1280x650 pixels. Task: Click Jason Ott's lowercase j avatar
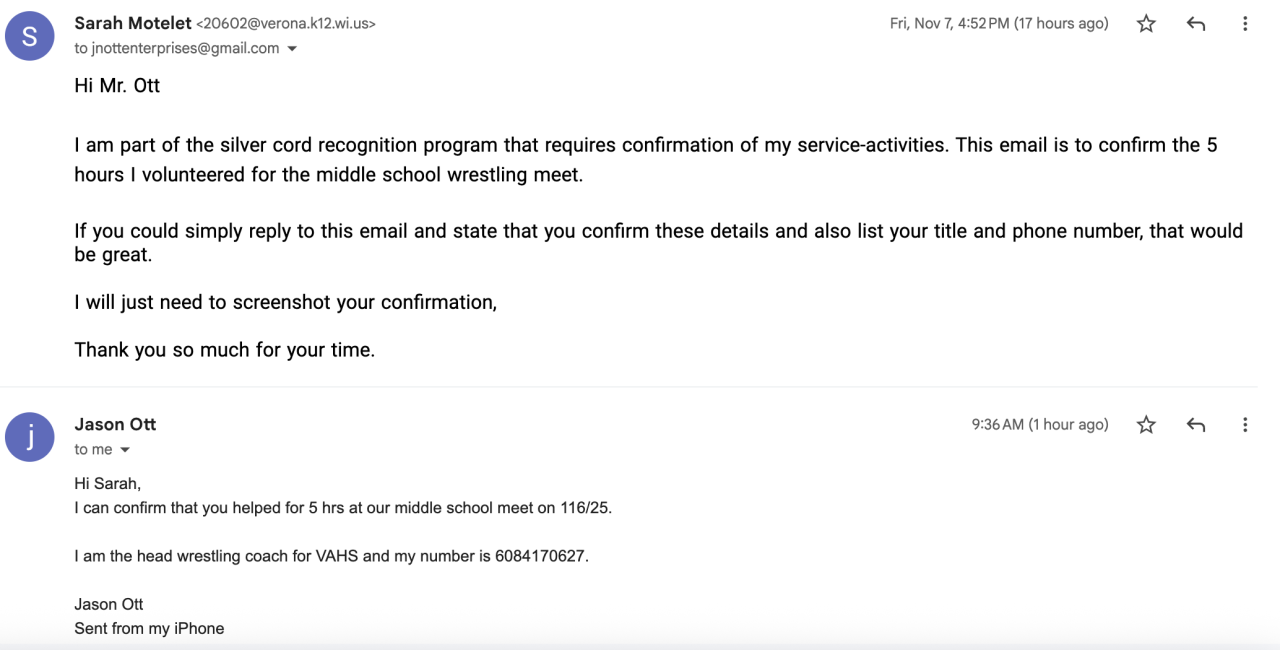(x=30, y=437)
